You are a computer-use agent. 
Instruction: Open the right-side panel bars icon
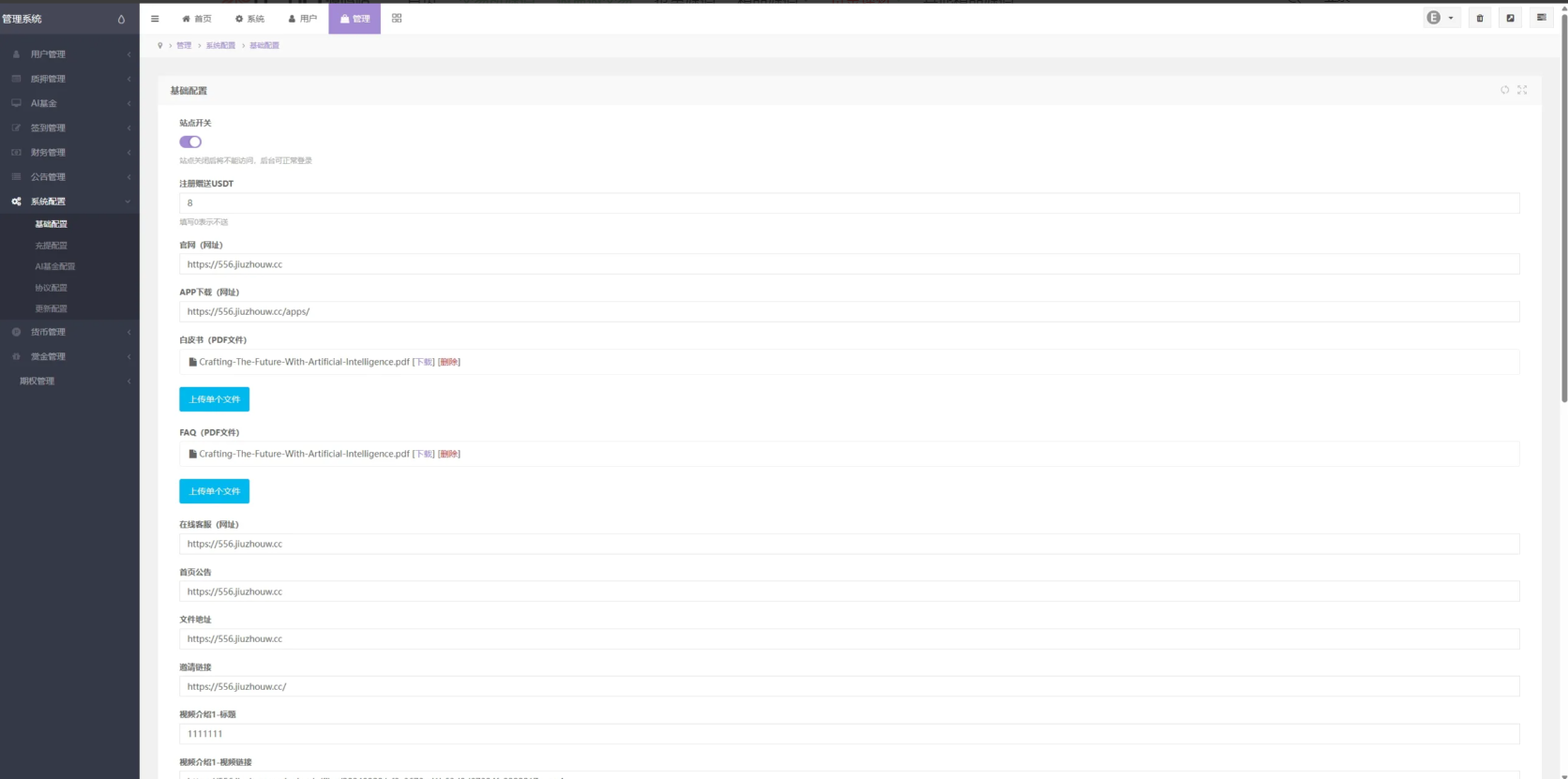[1541, 18]
